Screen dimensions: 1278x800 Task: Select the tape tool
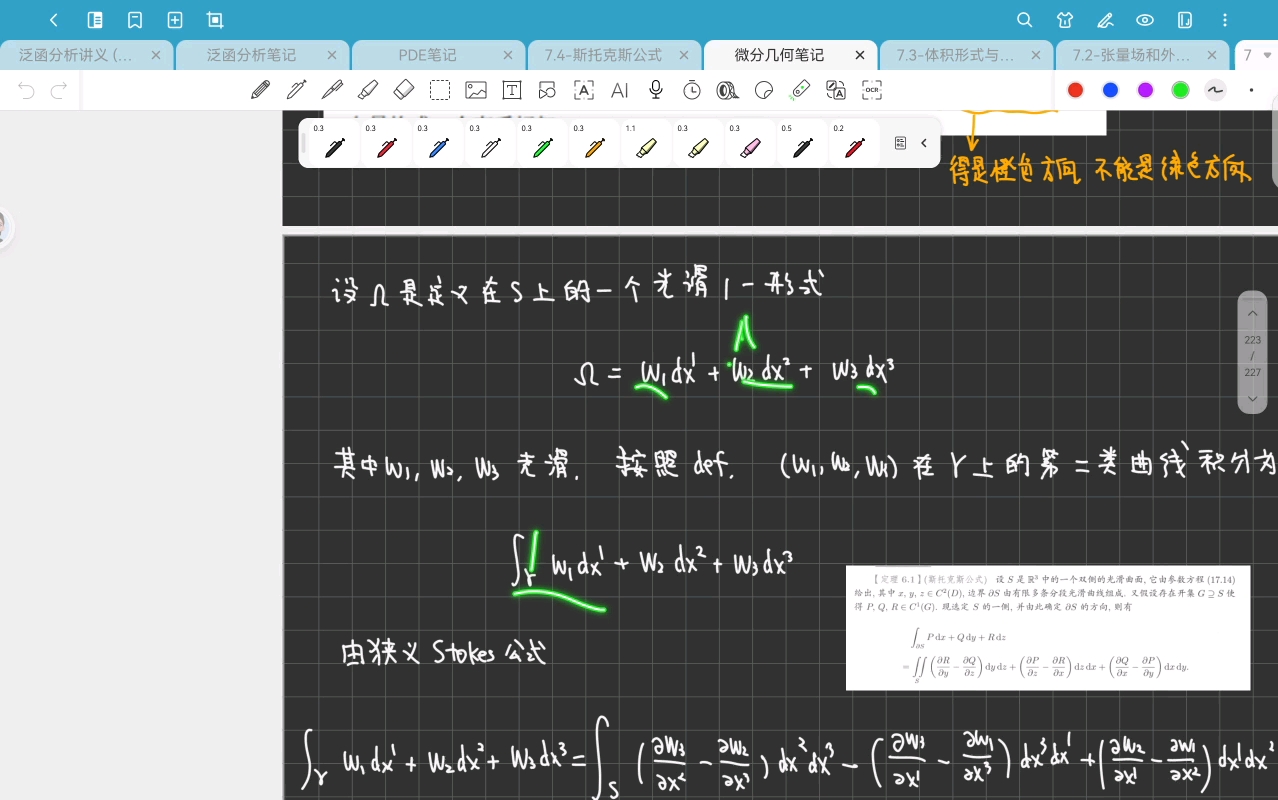728,90
